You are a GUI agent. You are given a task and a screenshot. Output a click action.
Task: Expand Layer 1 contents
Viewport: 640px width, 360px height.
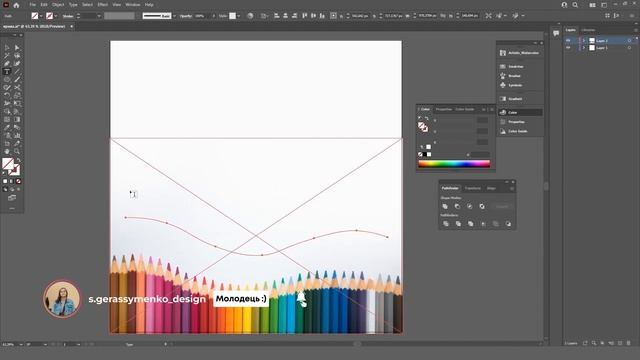(x=584, y=48)
